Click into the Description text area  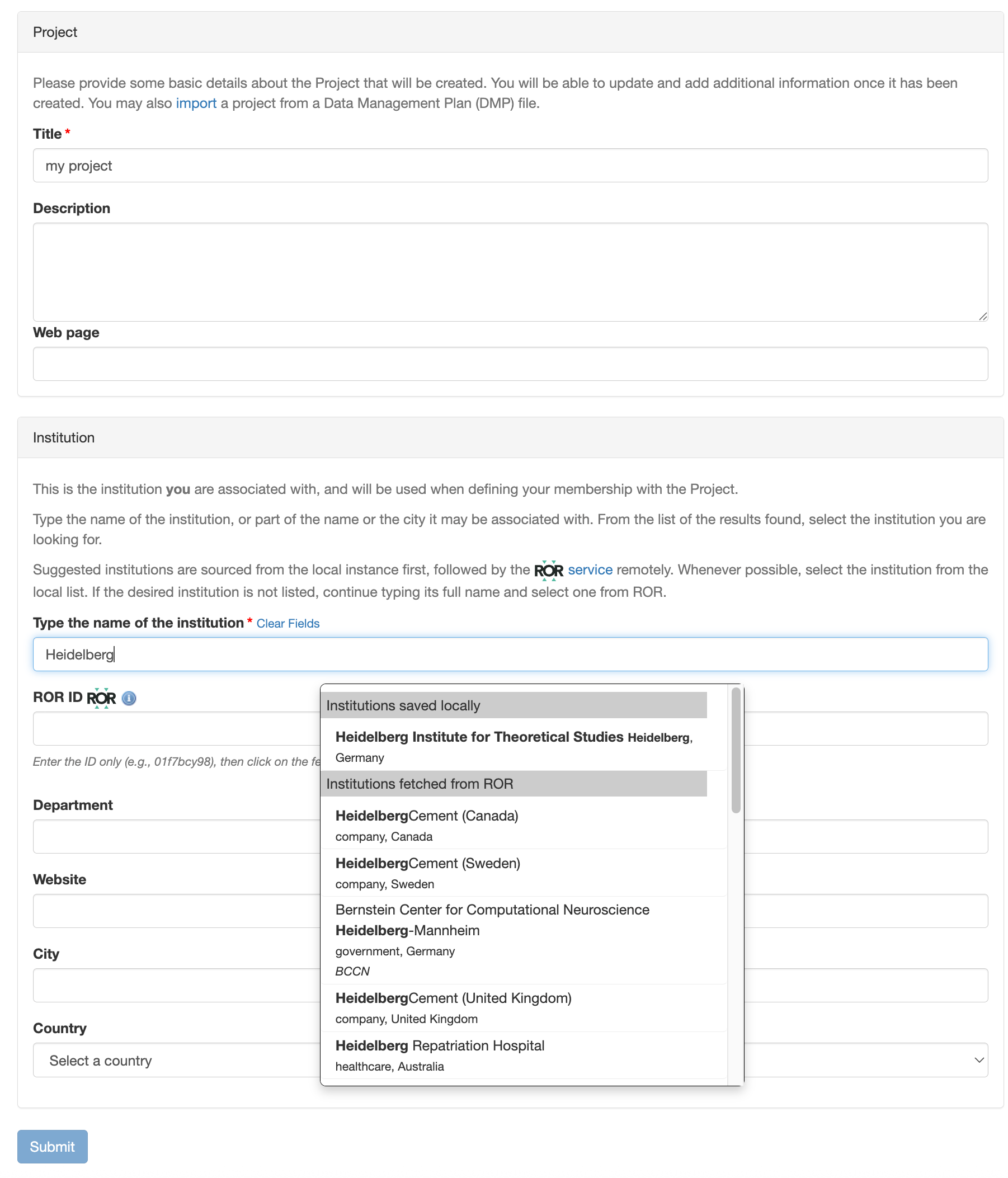[x=510, y=272]
